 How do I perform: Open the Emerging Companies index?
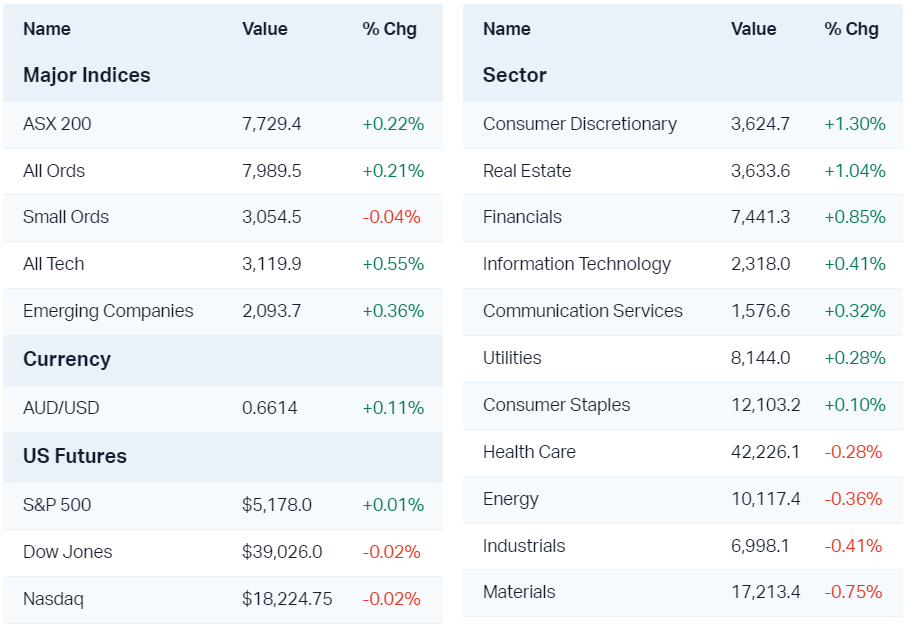108,311
